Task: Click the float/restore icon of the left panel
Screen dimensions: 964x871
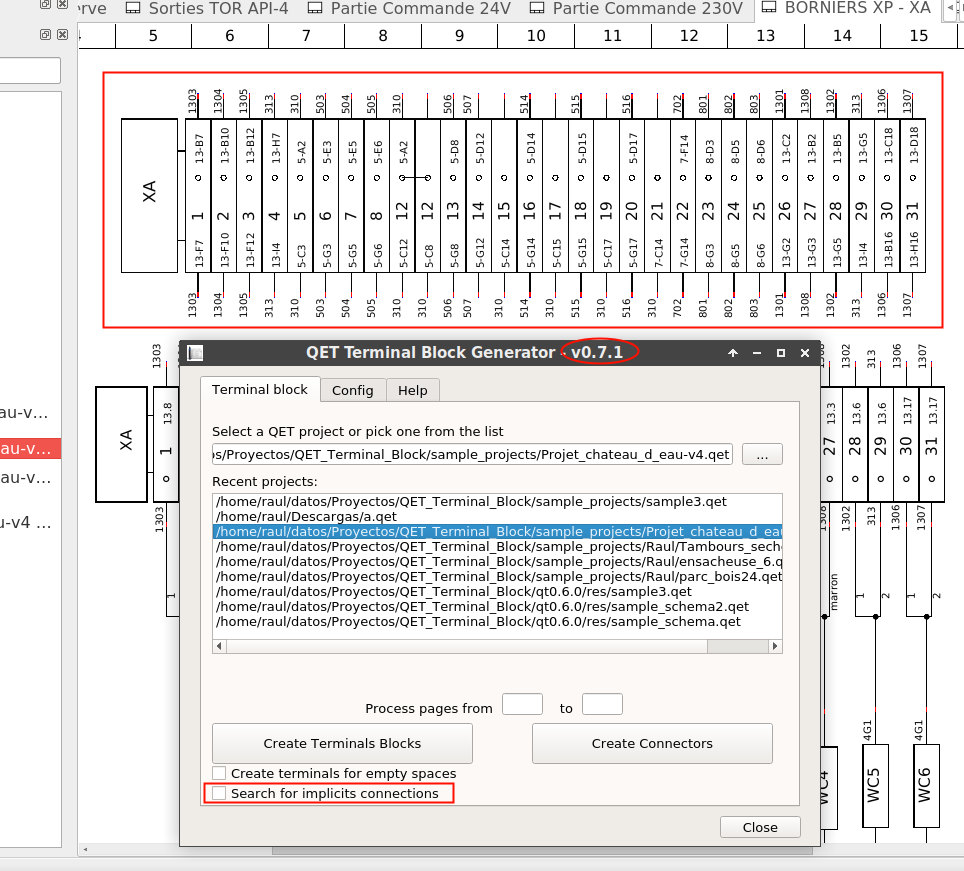Action: coord(43,6)
